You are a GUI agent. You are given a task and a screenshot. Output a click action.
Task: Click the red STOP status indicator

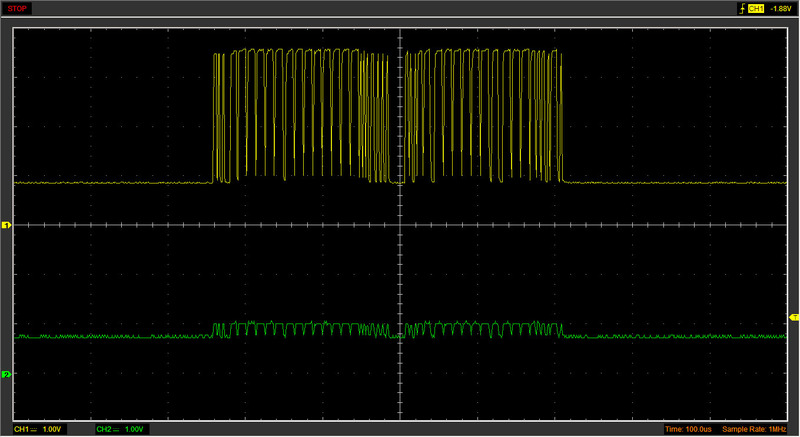[17, 9]
